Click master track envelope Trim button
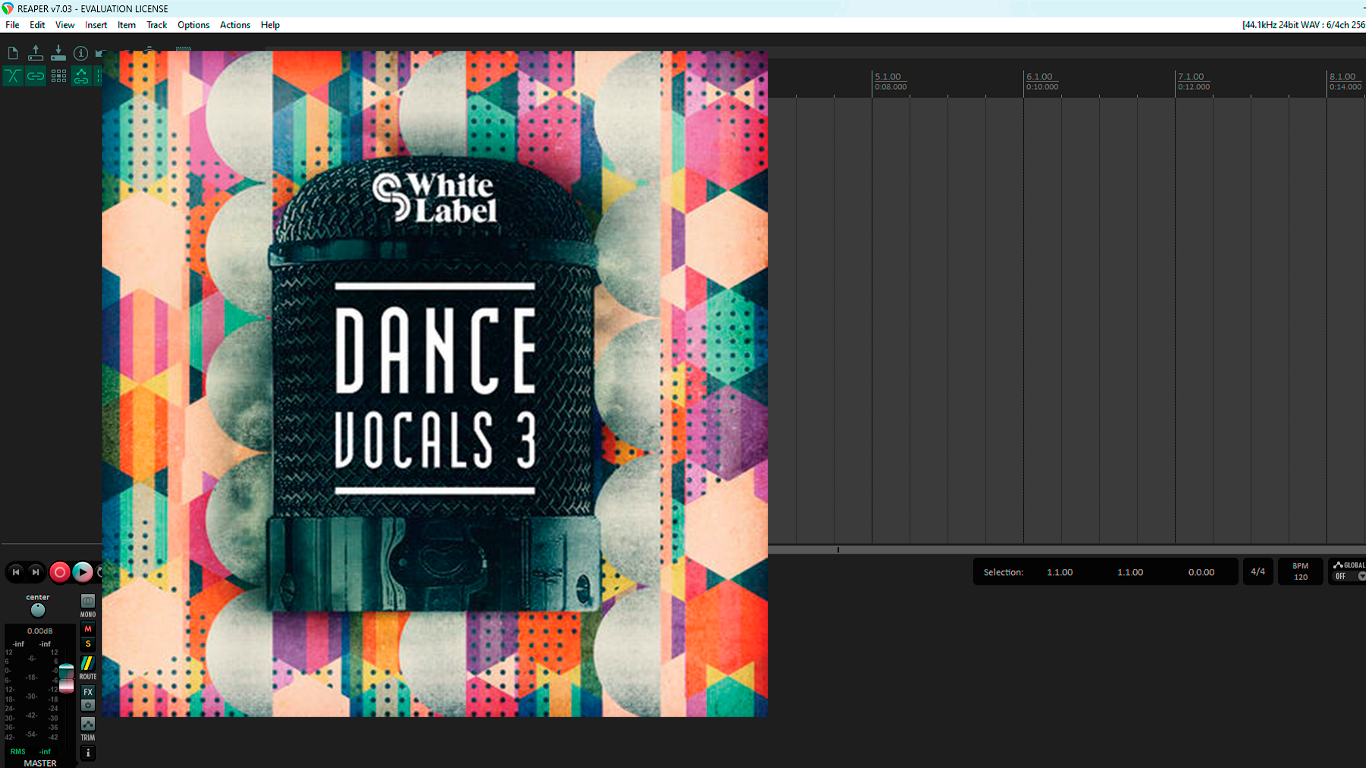 click(88, 723)
